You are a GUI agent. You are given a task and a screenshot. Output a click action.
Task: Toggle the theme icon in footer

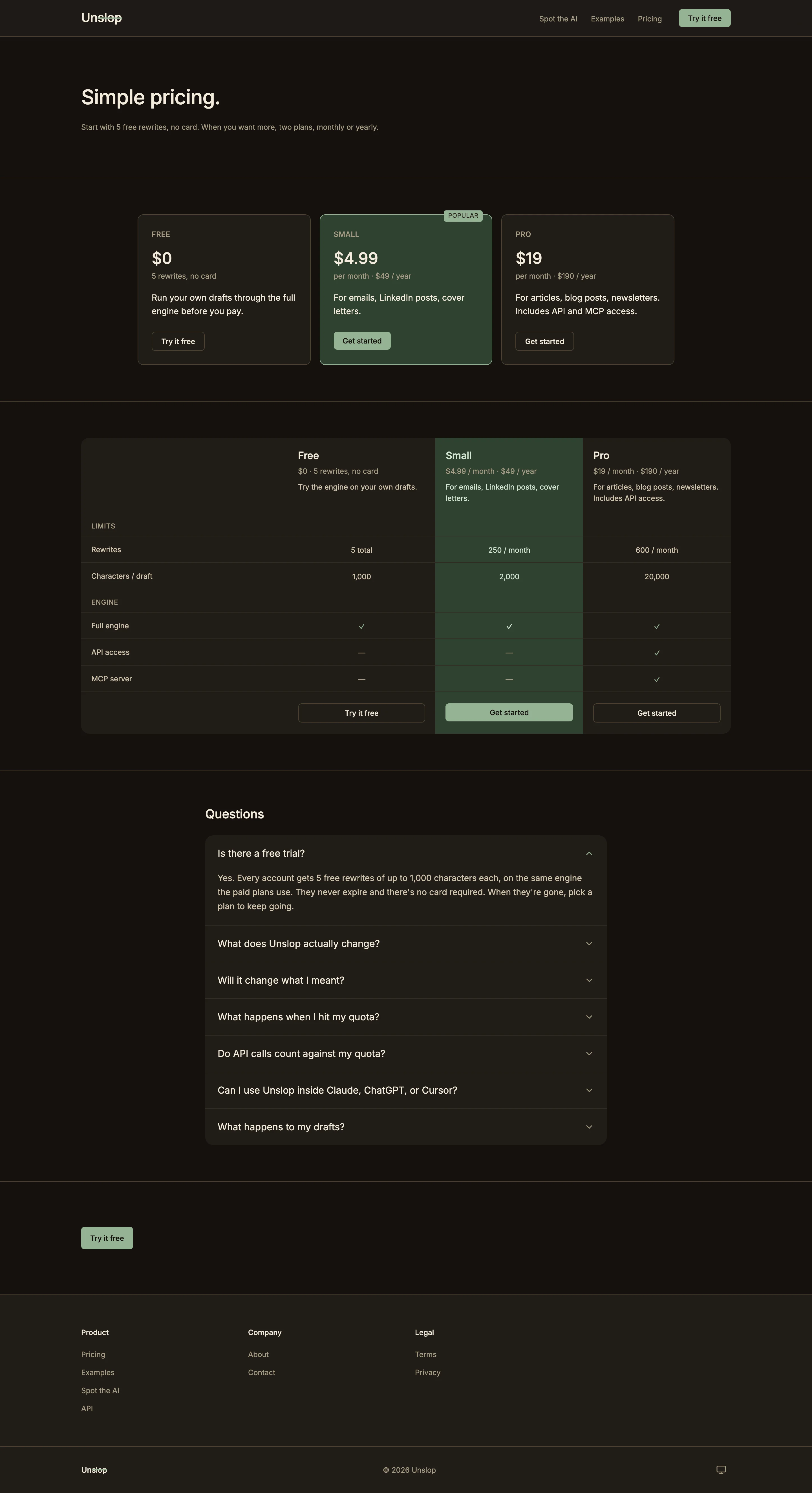[721, 1469]
